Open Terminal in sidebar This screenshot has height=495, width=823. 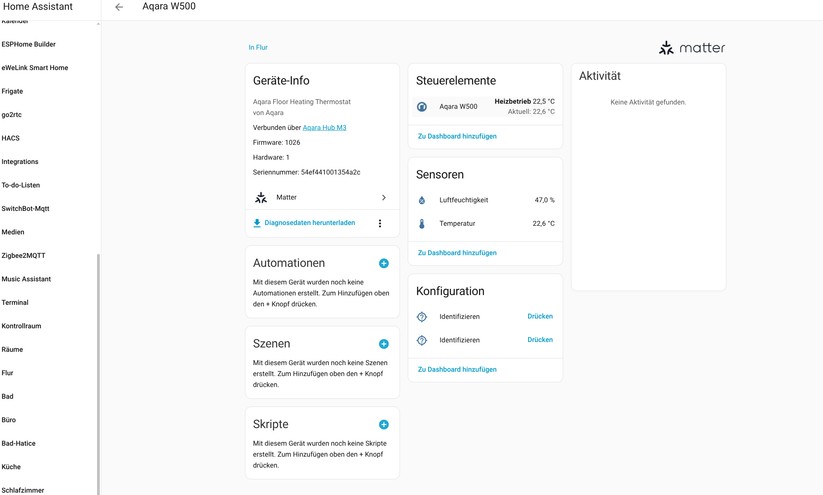pos(15,302)
